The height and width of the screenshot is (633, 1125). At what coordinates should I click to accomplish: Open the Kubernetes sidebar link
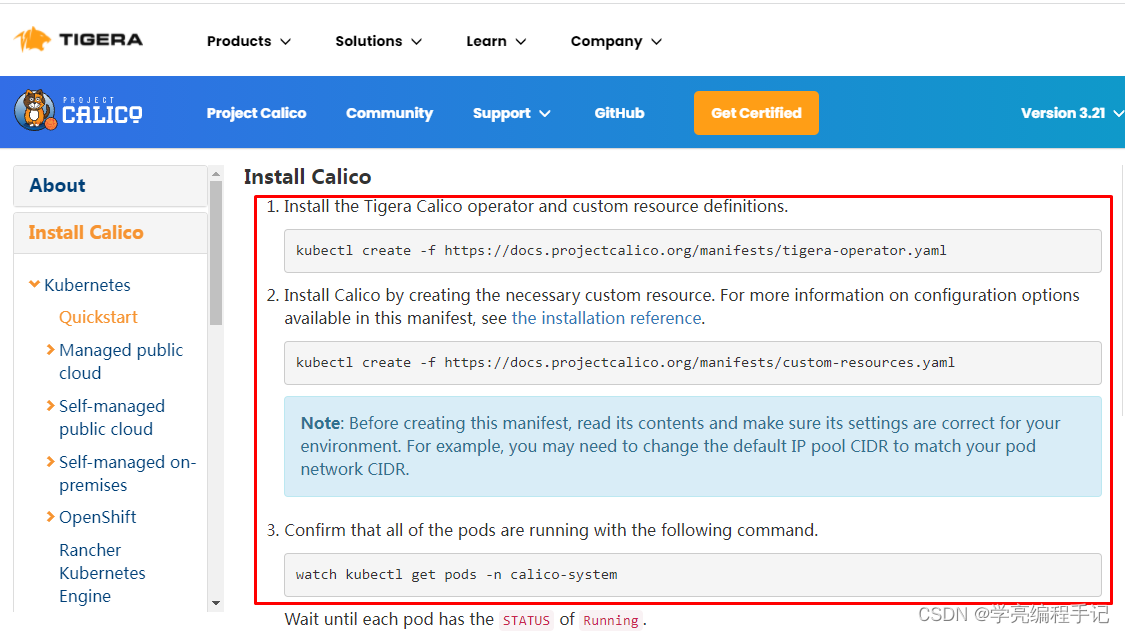click(88, 285)
